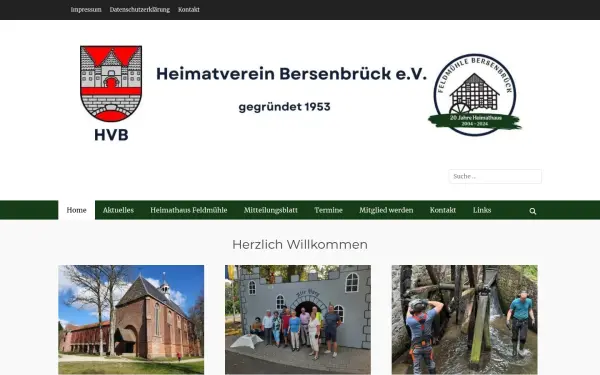Focus the Suche search field

point(495,176)
